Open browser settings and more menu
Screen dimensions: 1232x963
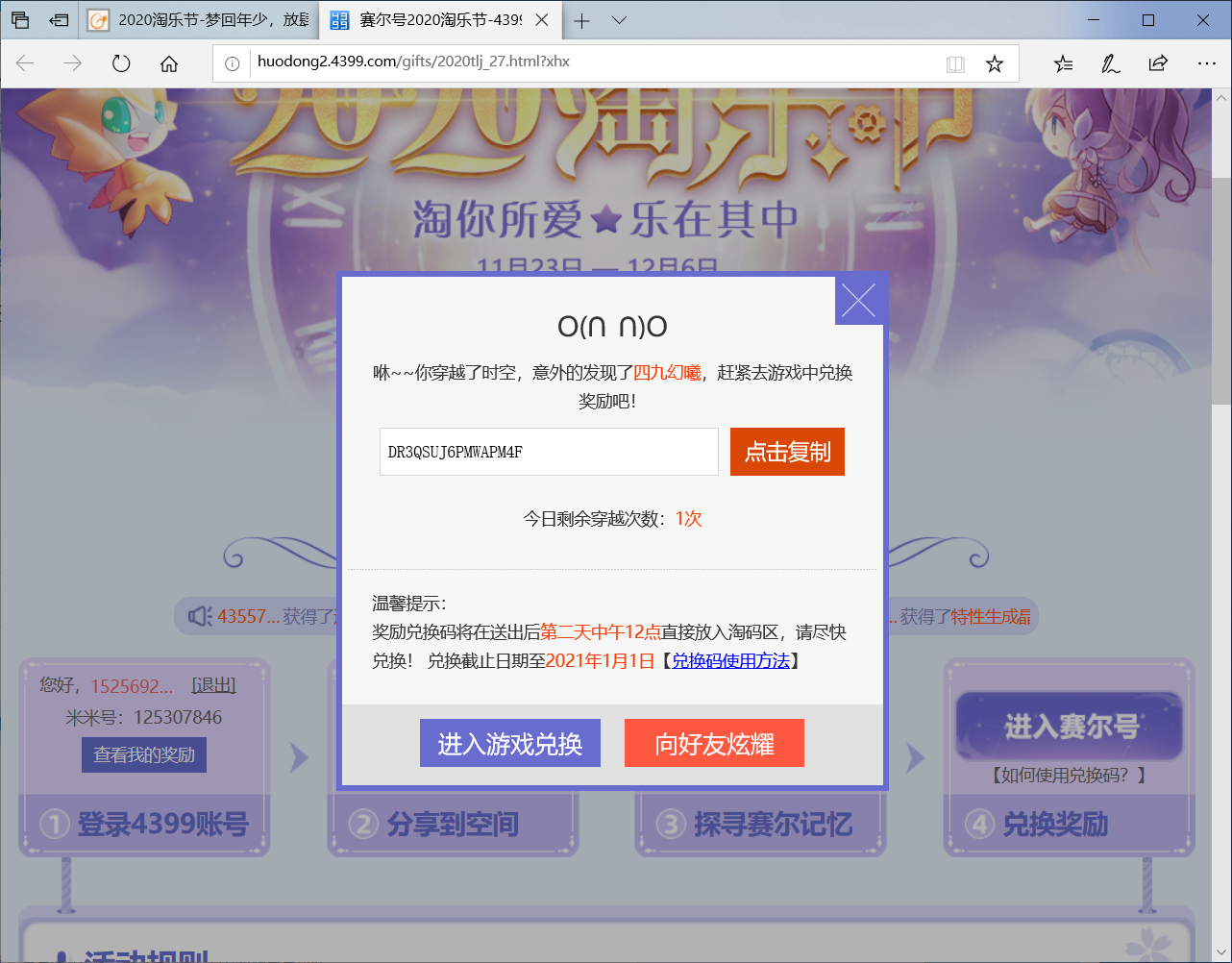pyautogui.click(x=1207, y=63)
